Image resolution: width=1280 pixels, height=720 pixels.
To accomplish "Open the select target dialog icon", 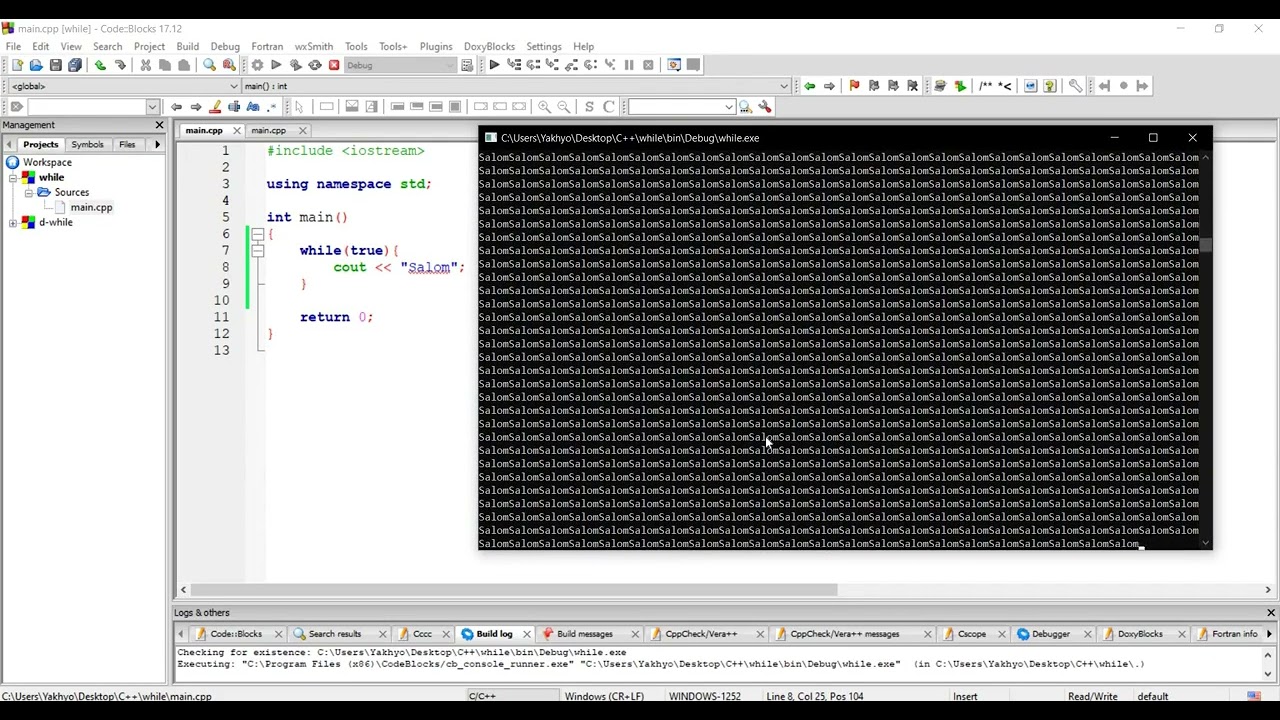I will pos(467,65).
